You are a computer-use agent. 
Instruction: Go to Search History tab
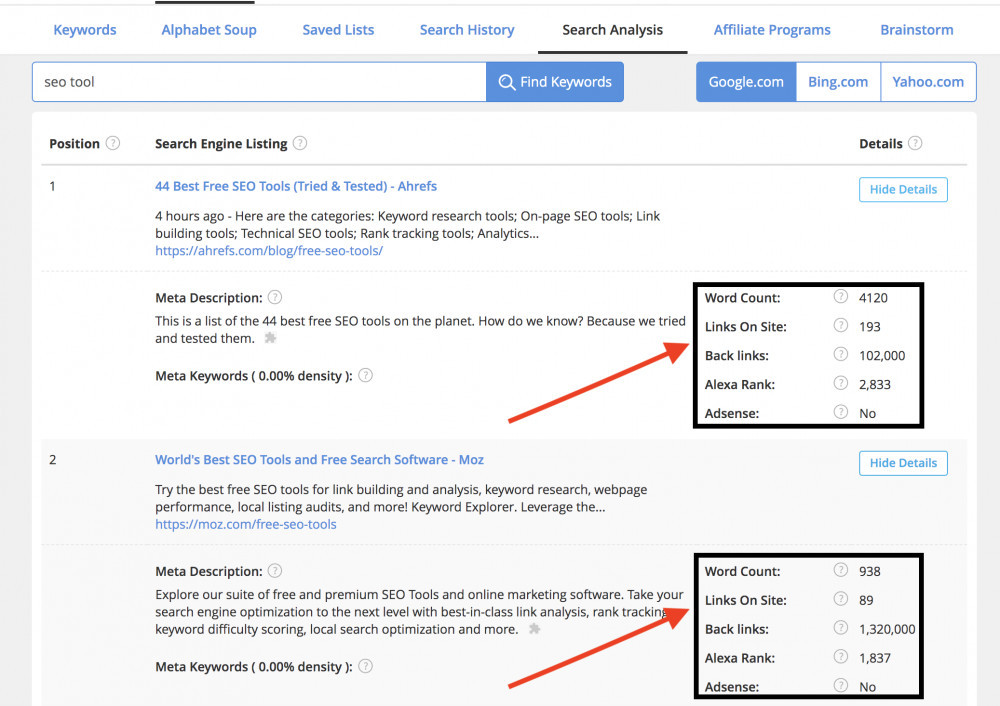click(467, 30)
